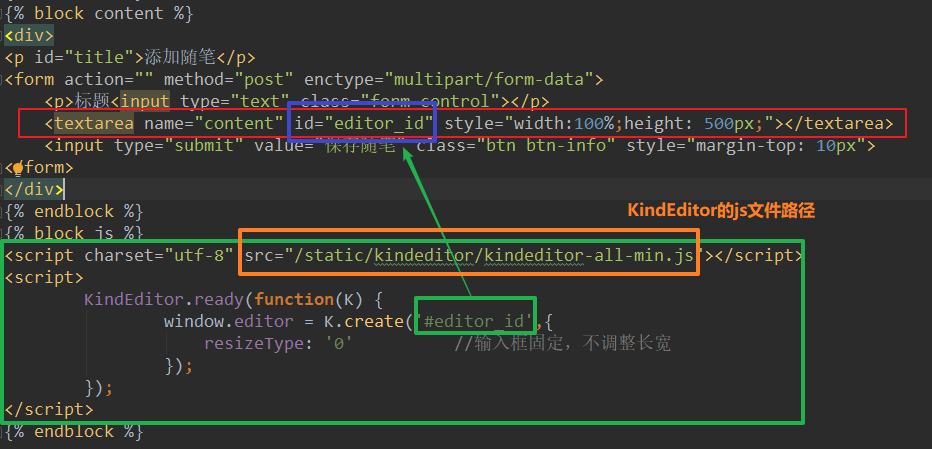Viewport: 932px width, 449px height.
Task: Click type="text" on the 标题 input line
Action: (234, 102)
